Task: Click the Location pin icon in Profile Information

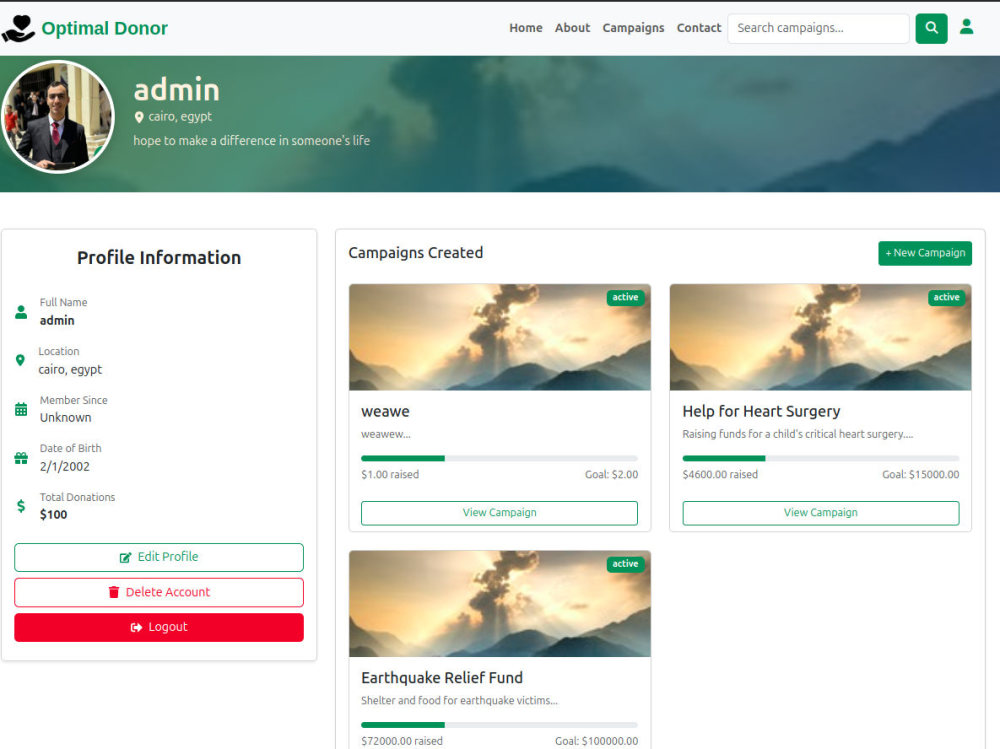Action: pos(20,360)
